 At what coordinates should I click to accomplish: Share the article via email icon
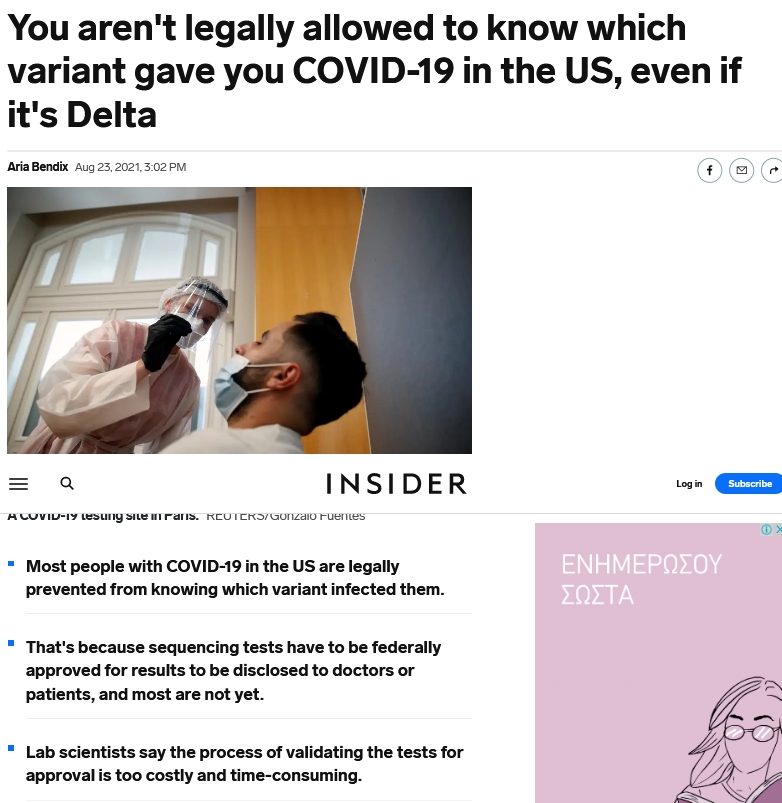point(742,170)
